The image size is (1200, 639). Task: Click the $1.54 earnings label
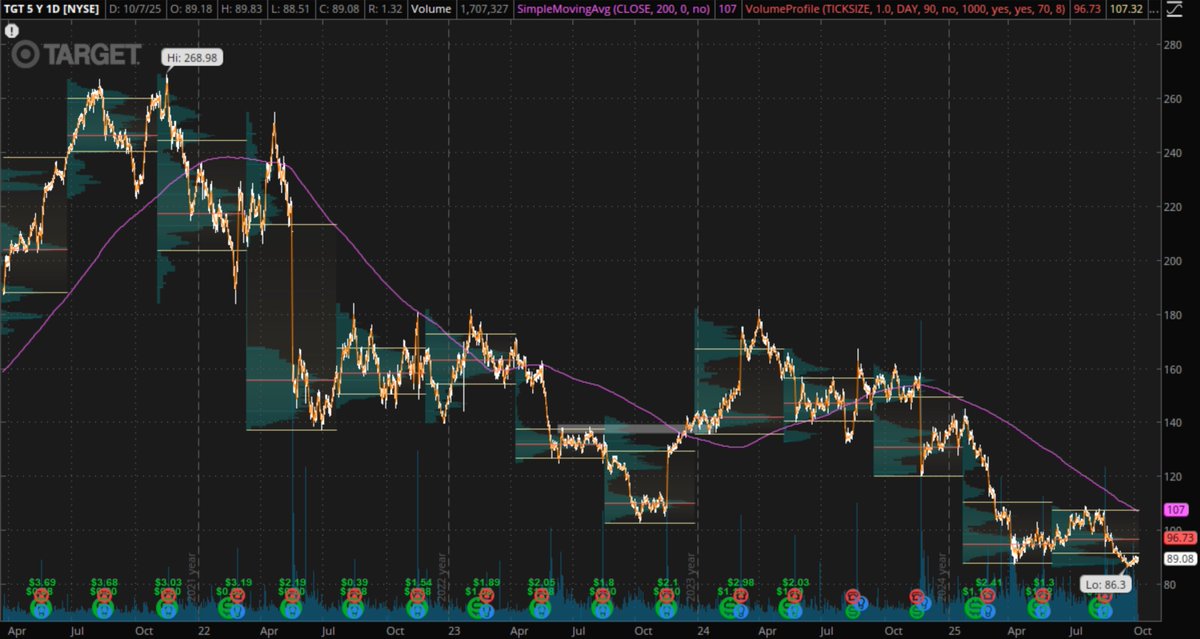[419, 582]
